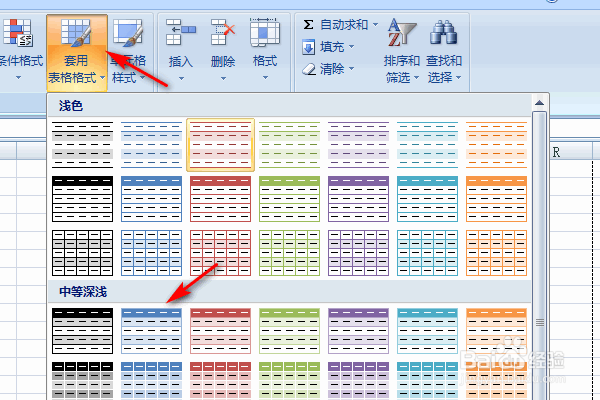Expand the 删除 dropdown arrow
The image size is (600, 400).
click(x=223, y=78)
